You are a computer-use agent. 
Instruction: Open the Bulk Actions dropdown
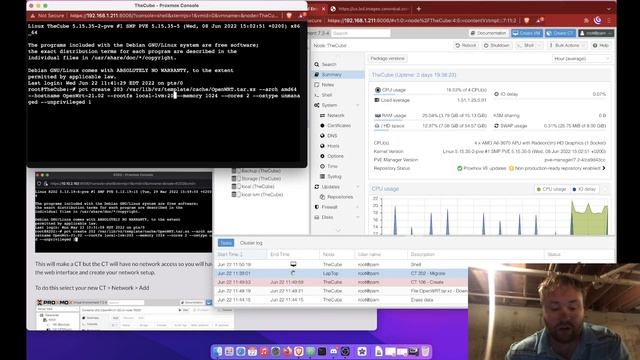click(567, 45)
